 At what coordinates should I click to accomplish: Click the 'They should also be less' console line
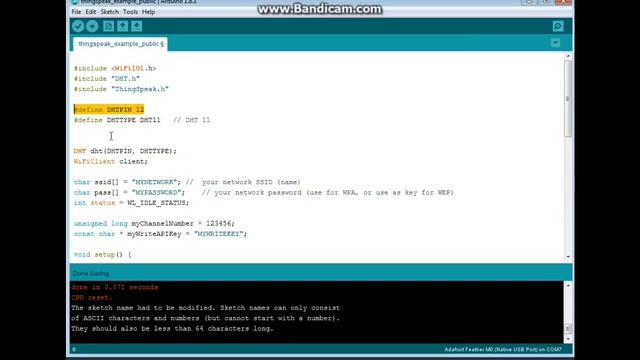coord(172,328)
